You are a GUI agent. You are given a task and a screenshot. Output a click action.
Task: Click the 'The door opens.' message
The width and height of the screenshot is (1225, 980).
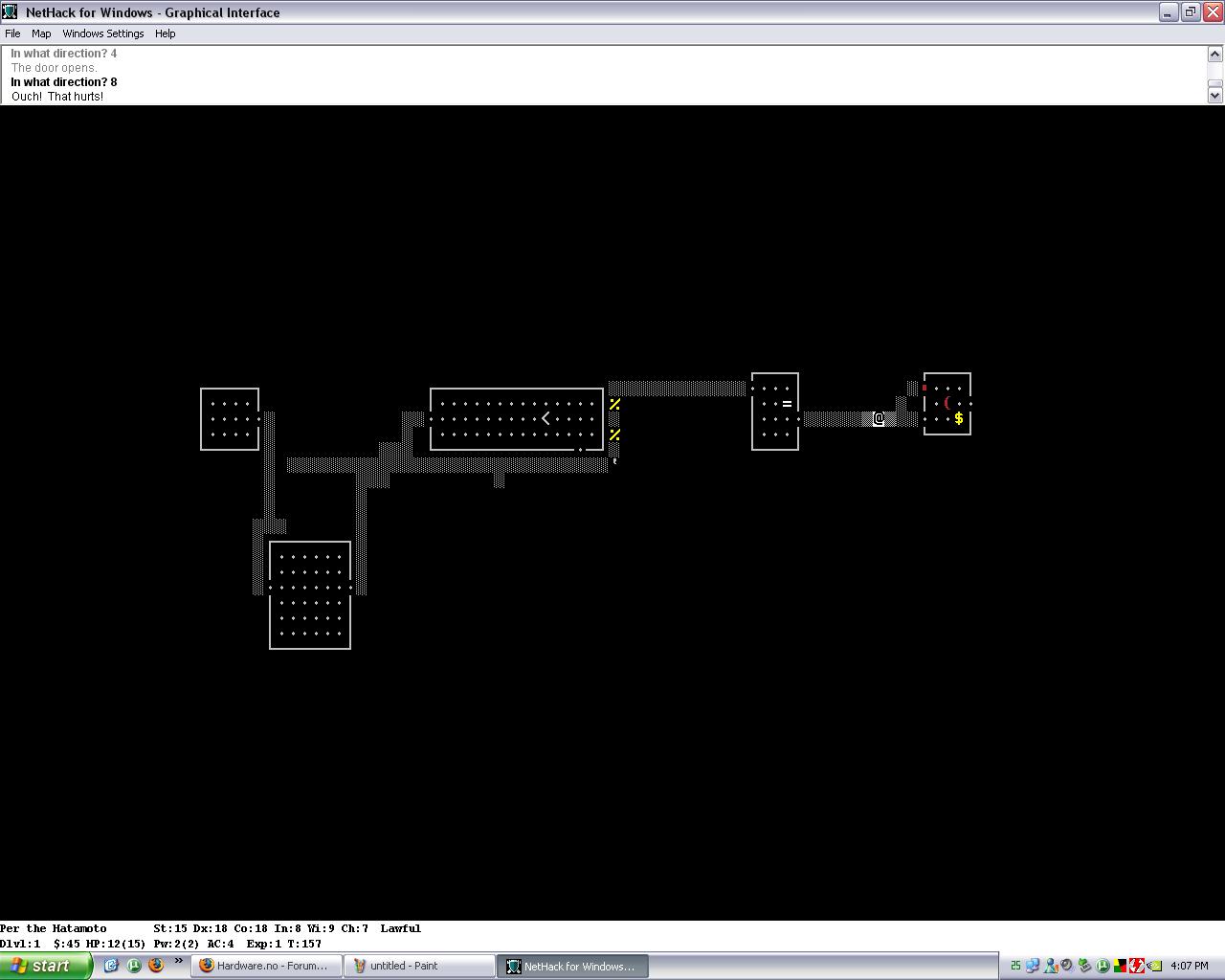[x=54, y=68]
